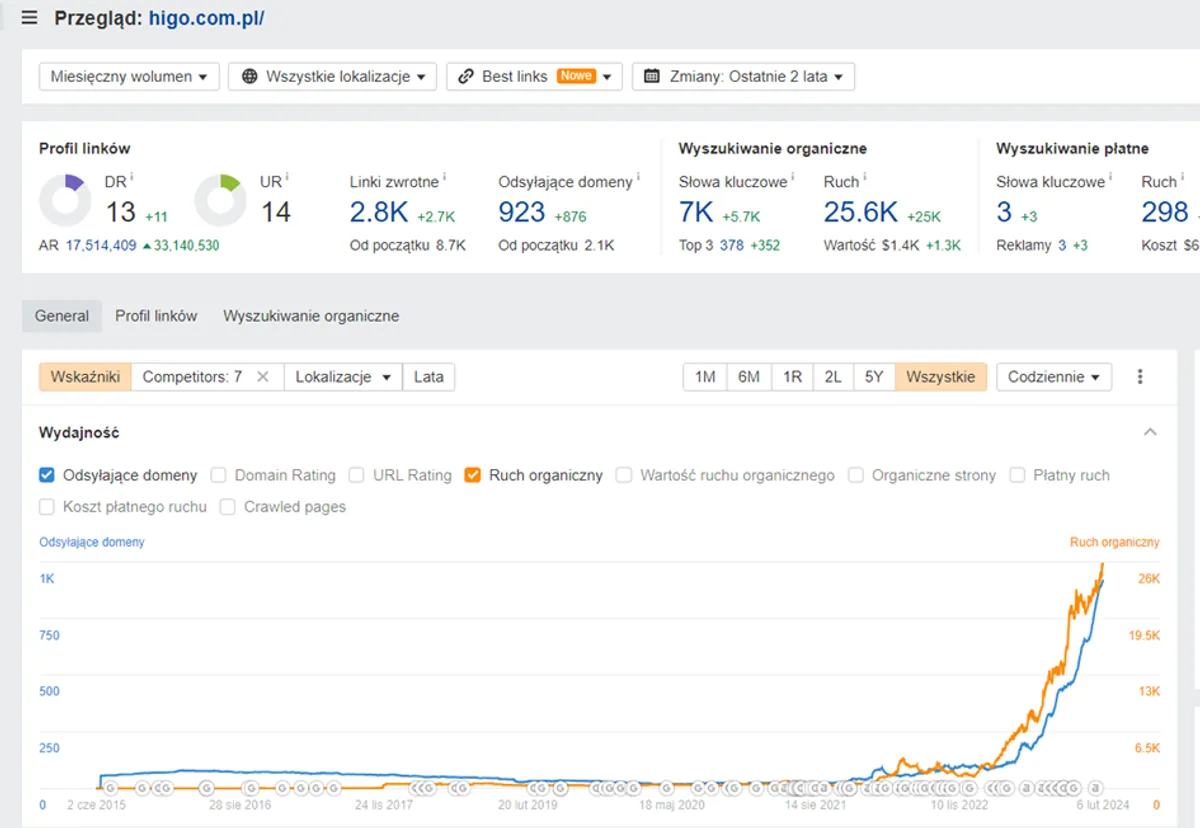Image resolution: width=1200 pixels, height=828 pixels.
Task: Click the DR donut chart
Action: click(x=65, y=200)
